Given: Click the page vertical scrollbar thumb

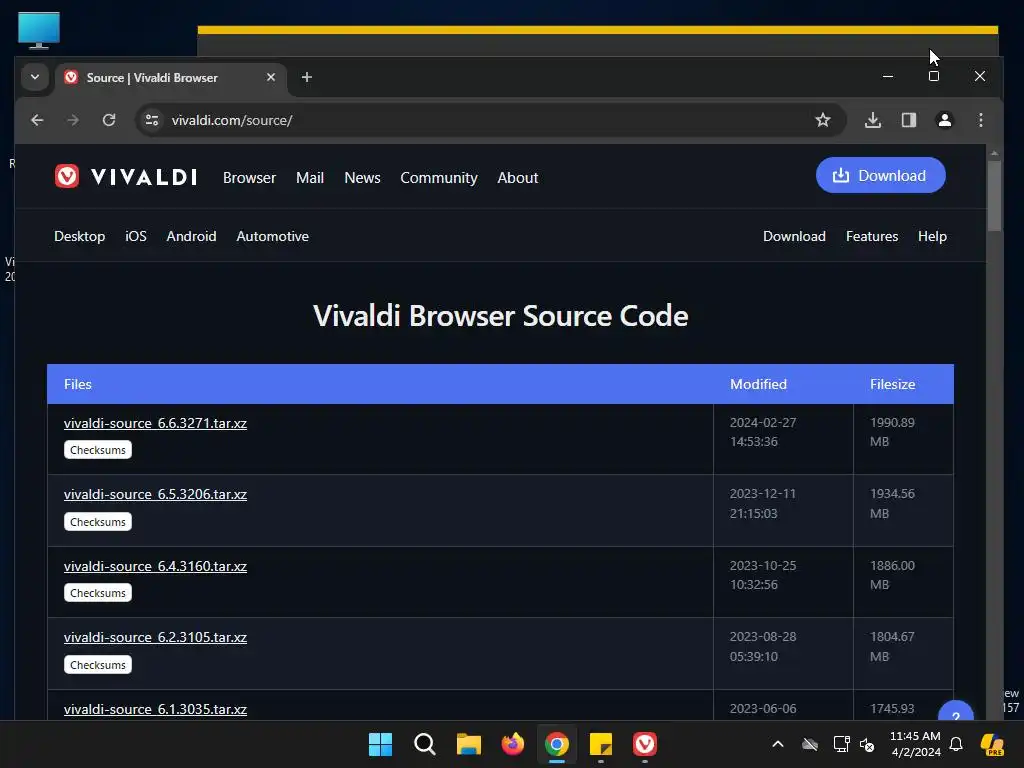Looking at the screenshot, I should (994, 195).
